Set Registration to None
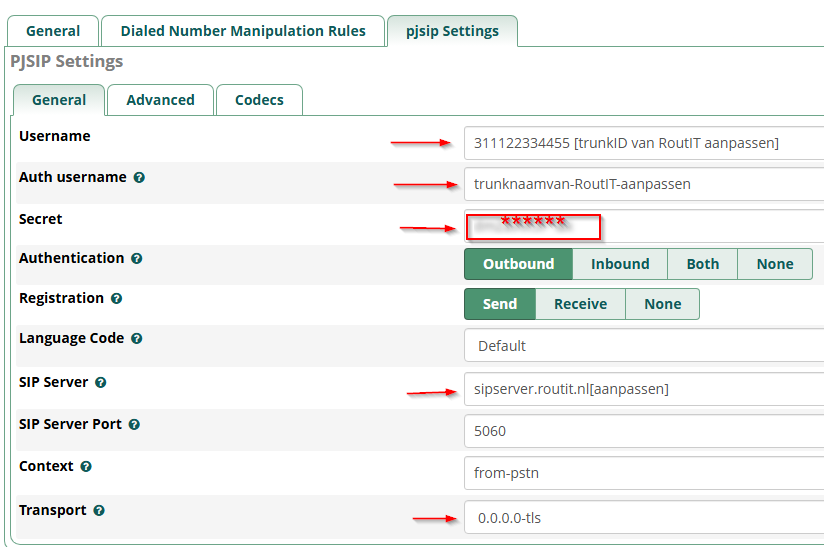This screenshot has width=824, height=547. click(x=662, y=304)
